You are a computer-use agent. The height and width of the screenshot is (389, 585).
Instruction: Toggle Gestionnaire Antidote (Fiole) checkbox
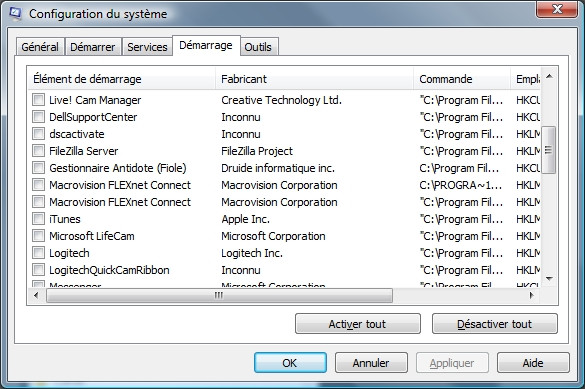[x=38, y=168]
